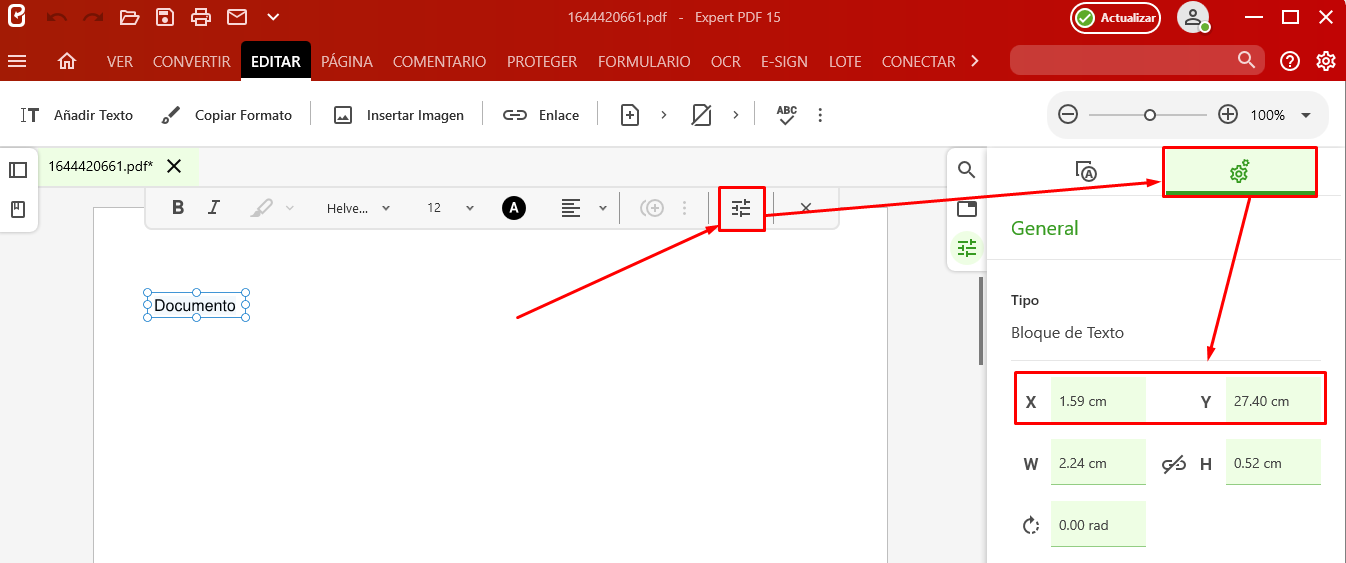The image size is (1346, 563).
Task: Expand options next to crossed-out page icon
Action: point(735,115)
